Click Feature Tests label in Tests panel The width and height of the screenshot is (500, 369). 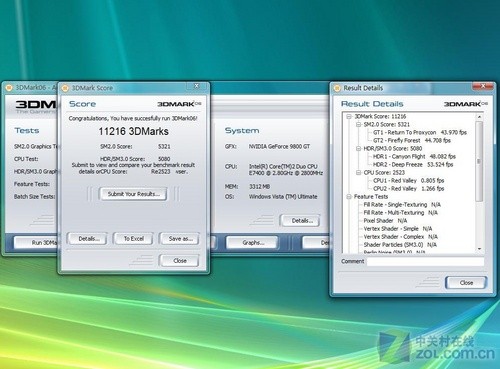coord(32,184)
